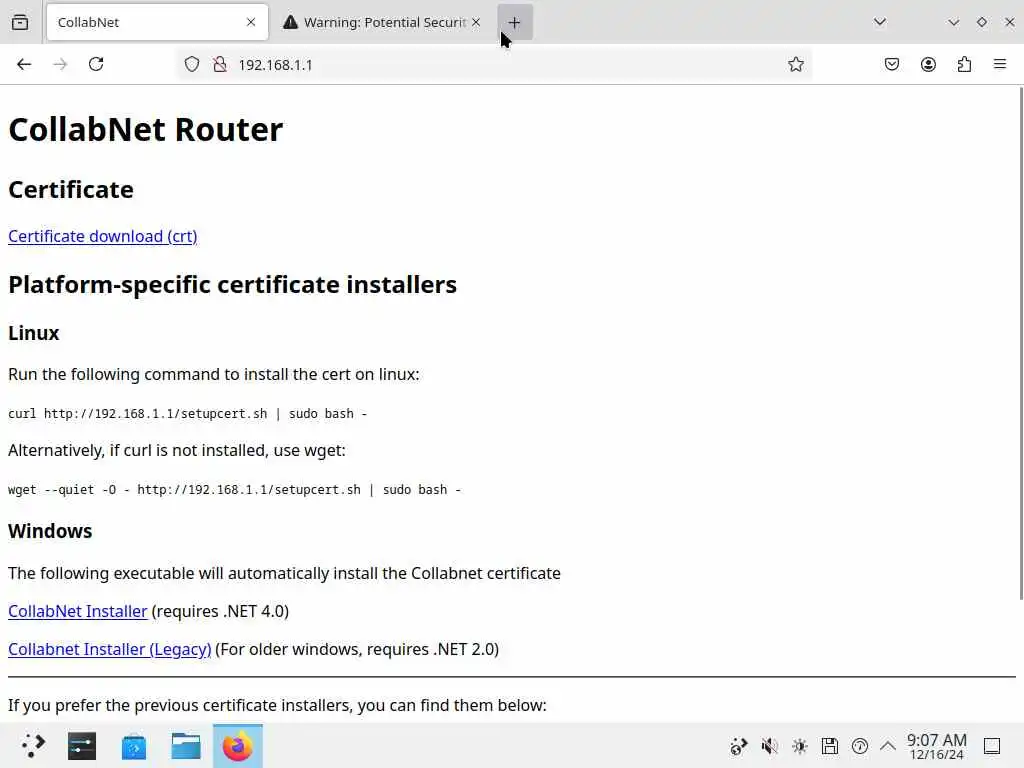Click the window minimize chevron button

click(x=953, y=22)
